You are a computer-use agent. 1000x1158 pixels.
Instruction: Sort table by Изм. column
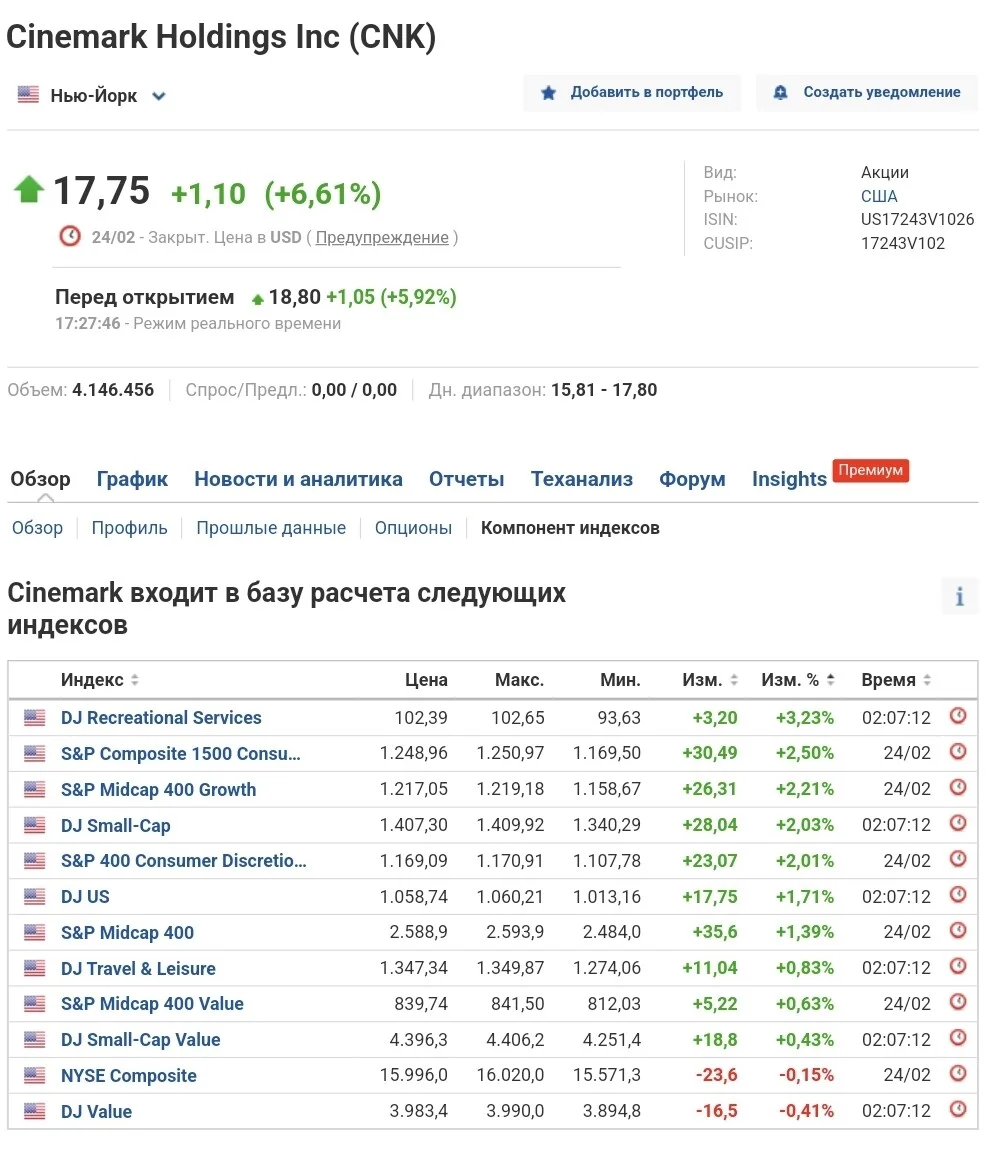710,680
